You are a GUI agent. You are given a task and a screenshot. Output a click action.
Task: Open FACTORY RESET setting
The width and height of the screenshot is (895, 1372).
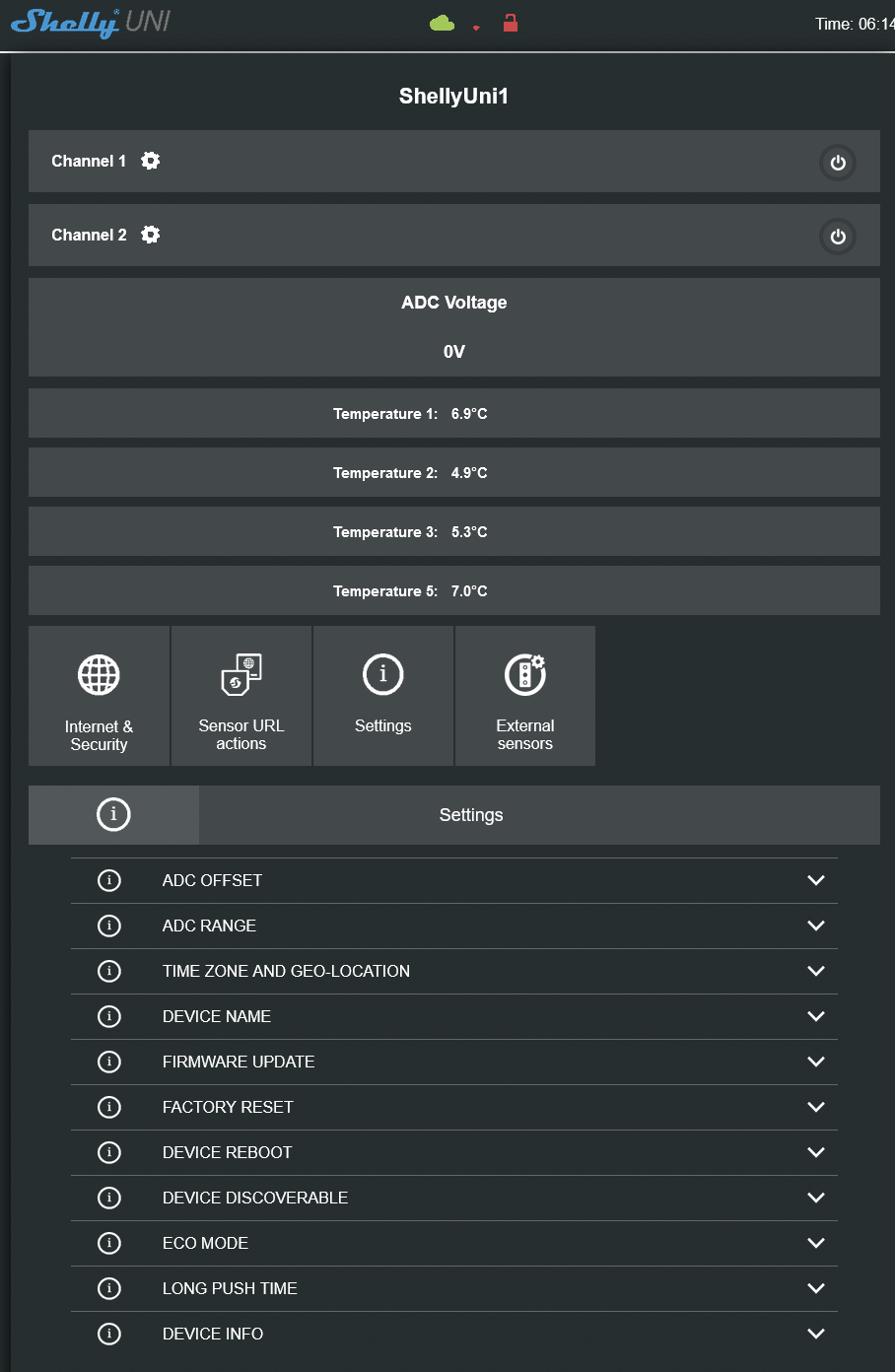[x=228, y=1107]
